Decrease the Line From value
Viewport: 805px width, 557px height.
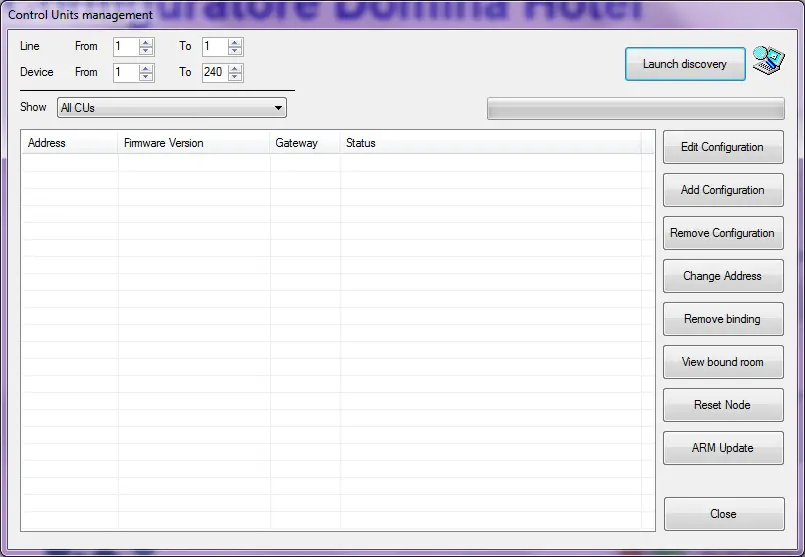[x=146, y=51]
